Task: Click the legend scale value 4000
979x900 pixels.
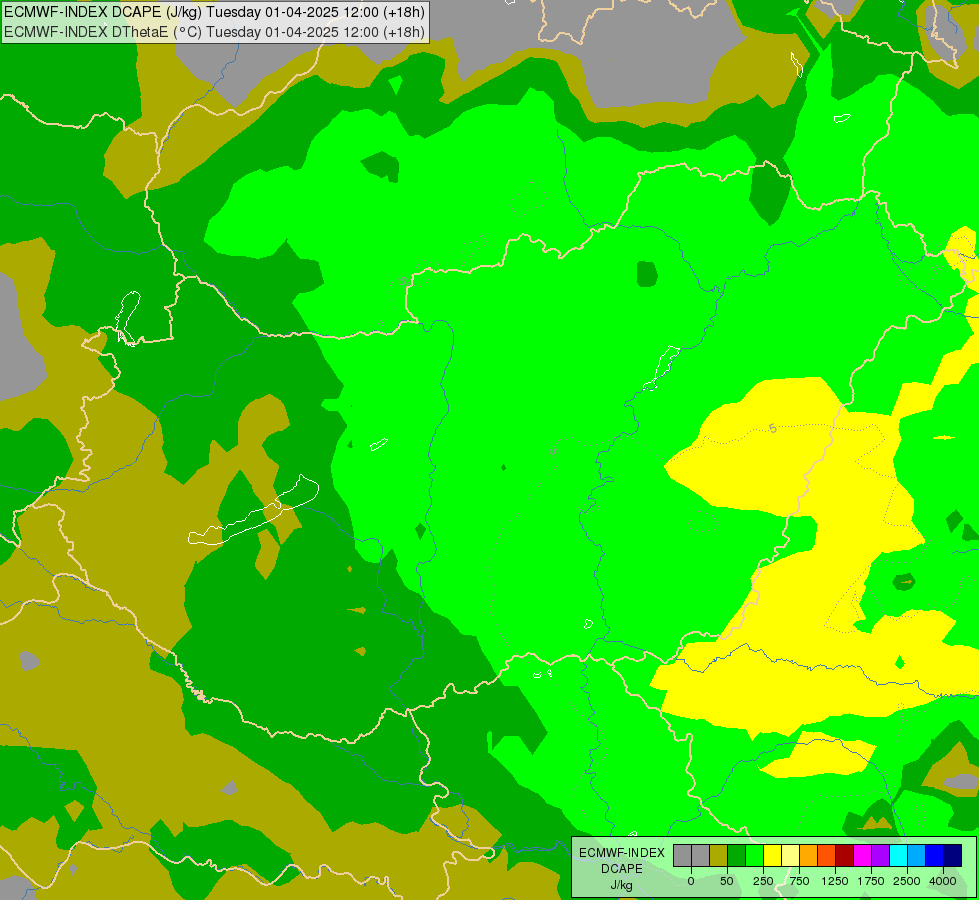Action: point(943,881)
